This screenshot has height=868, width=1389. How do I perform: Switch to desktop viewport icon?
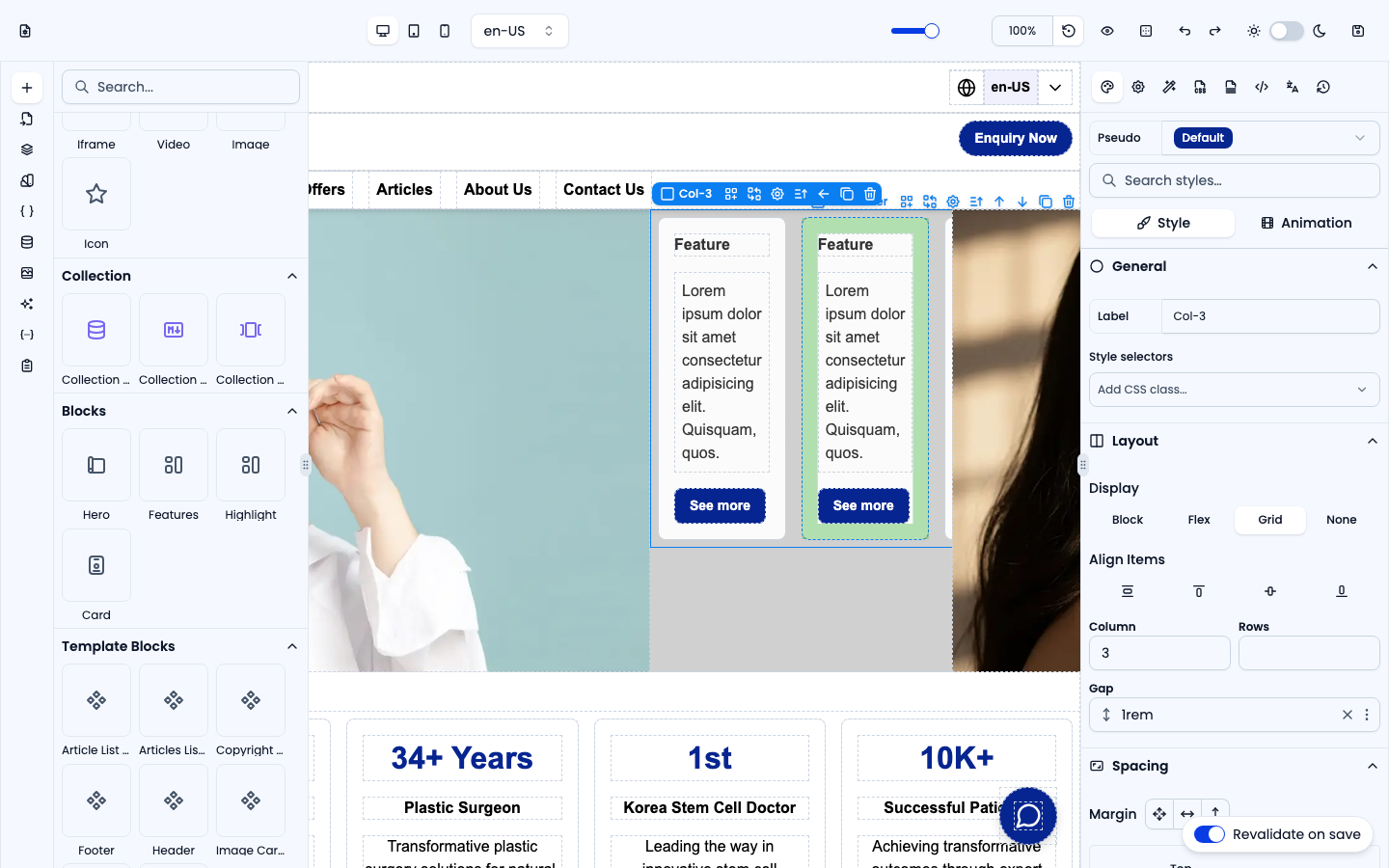383,31
